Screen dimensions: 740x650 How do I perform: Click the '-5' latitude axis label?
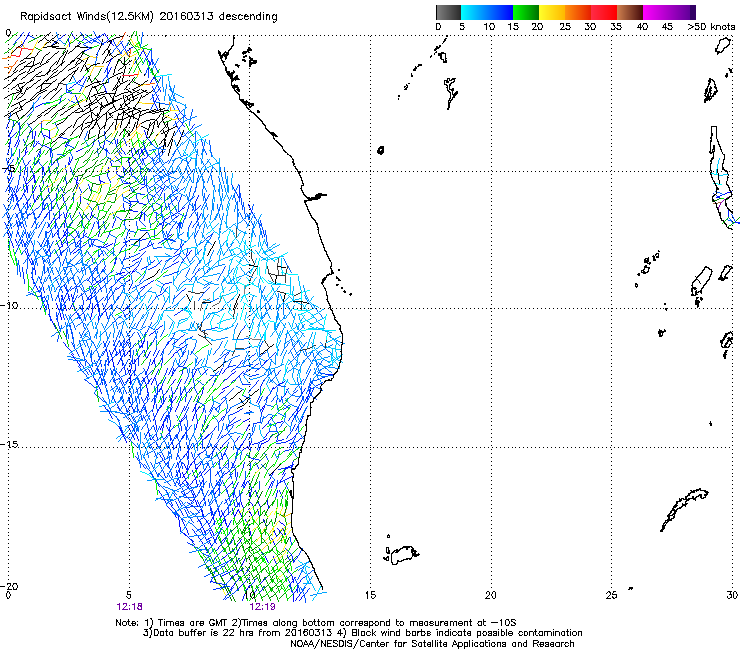(9, 169)
